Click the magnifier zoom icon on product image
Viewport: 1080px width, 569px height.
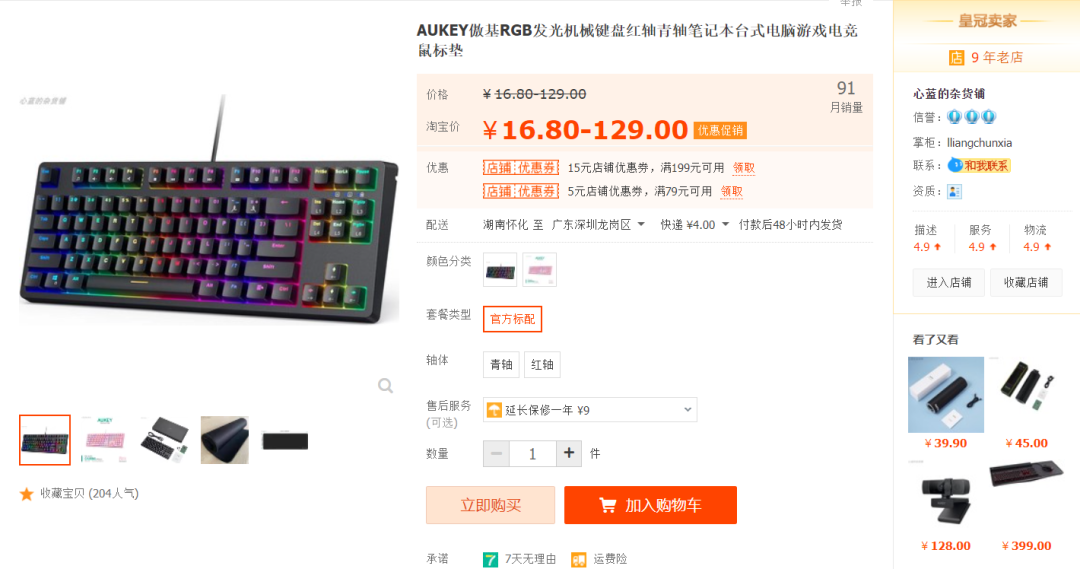(x=386, y=386)
